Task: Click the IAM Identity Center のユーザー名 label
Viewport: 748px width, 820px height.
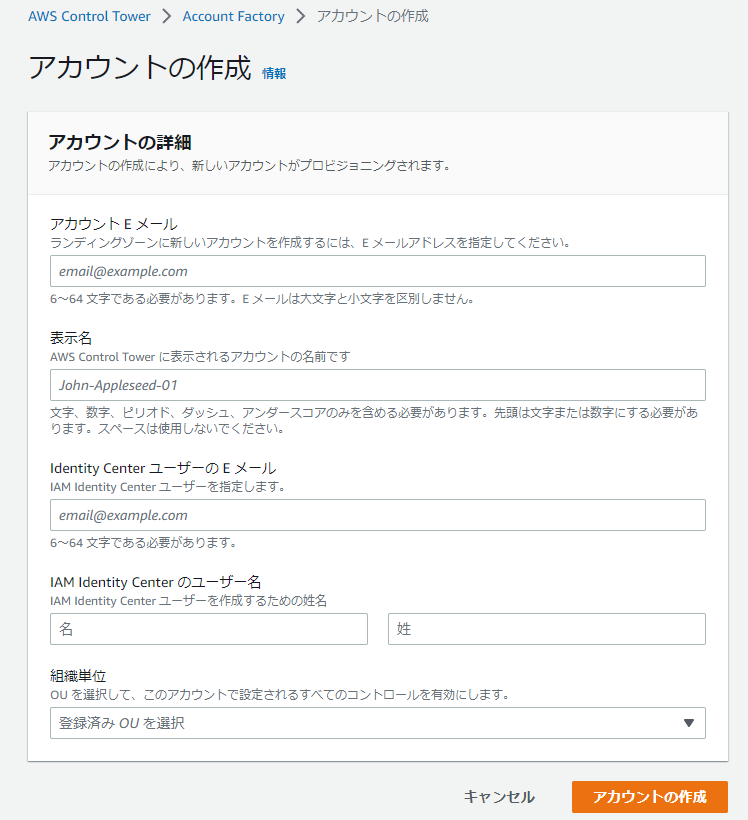Action: 155,582
